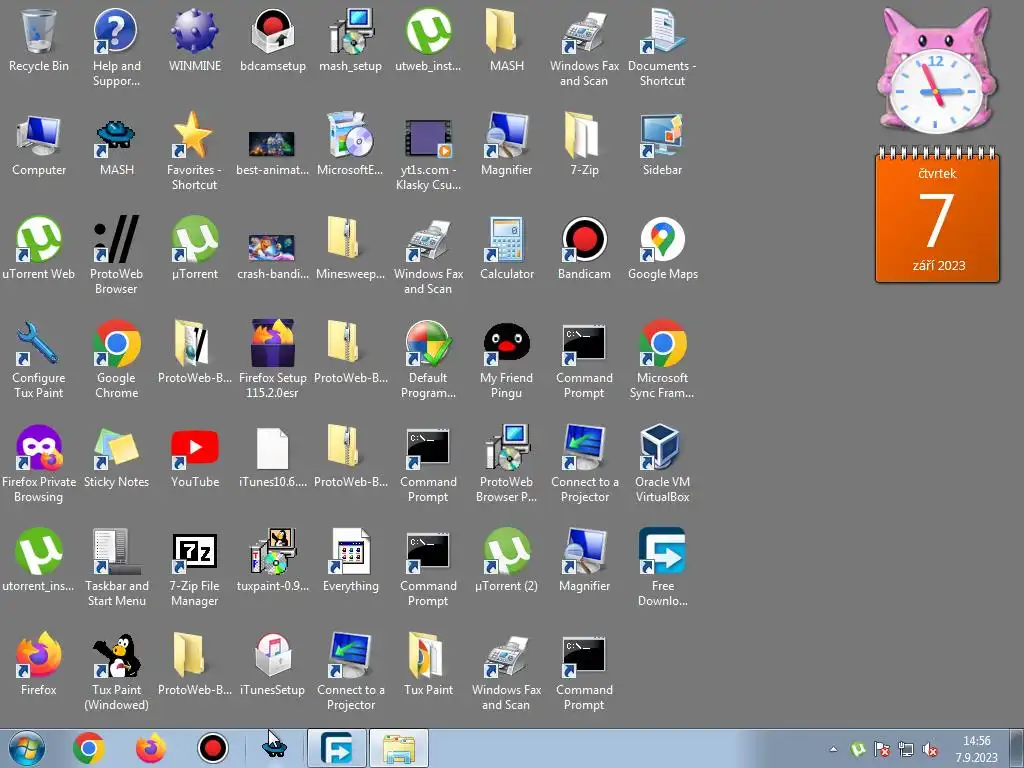Viewport: 1024px width, 768px height.
Task: Click the 7-Zip File Manager icon
Action: pos(195,551)
